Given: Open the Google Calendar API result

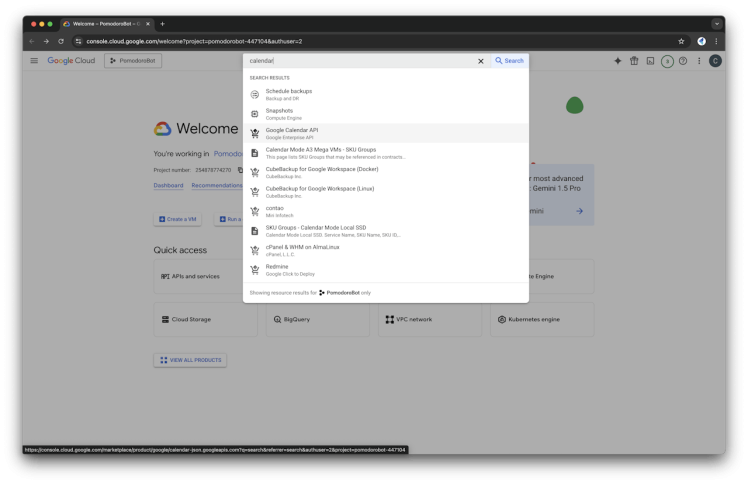Looking at the screenshot, I should point(385,134).
